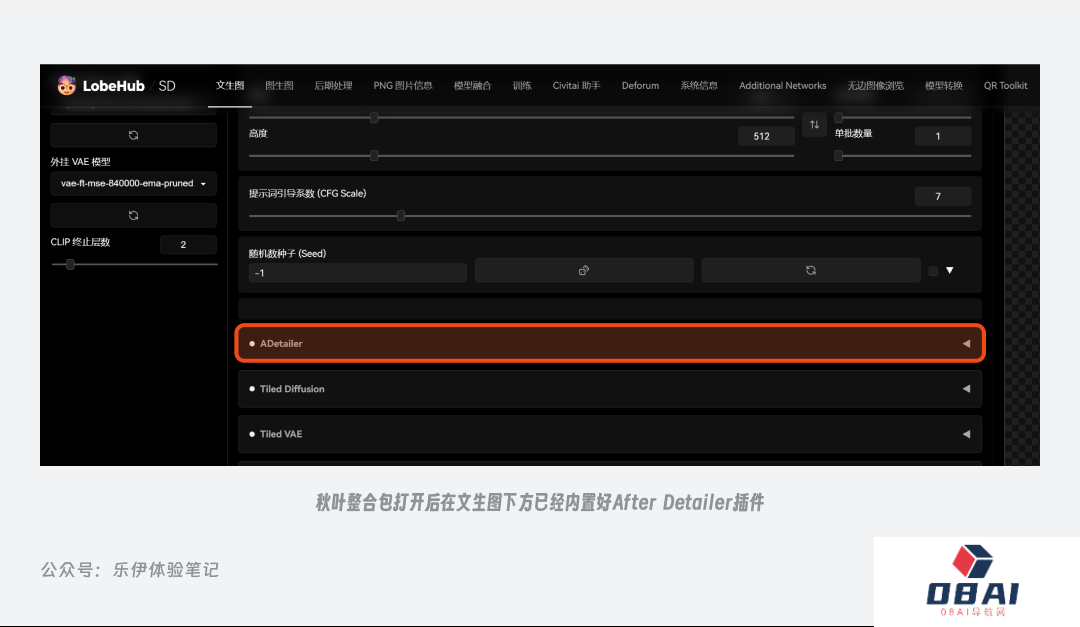Open the Deforum tab
Image resolution: width=1080 pixels, height=627 pixels.
click(640, 86)
